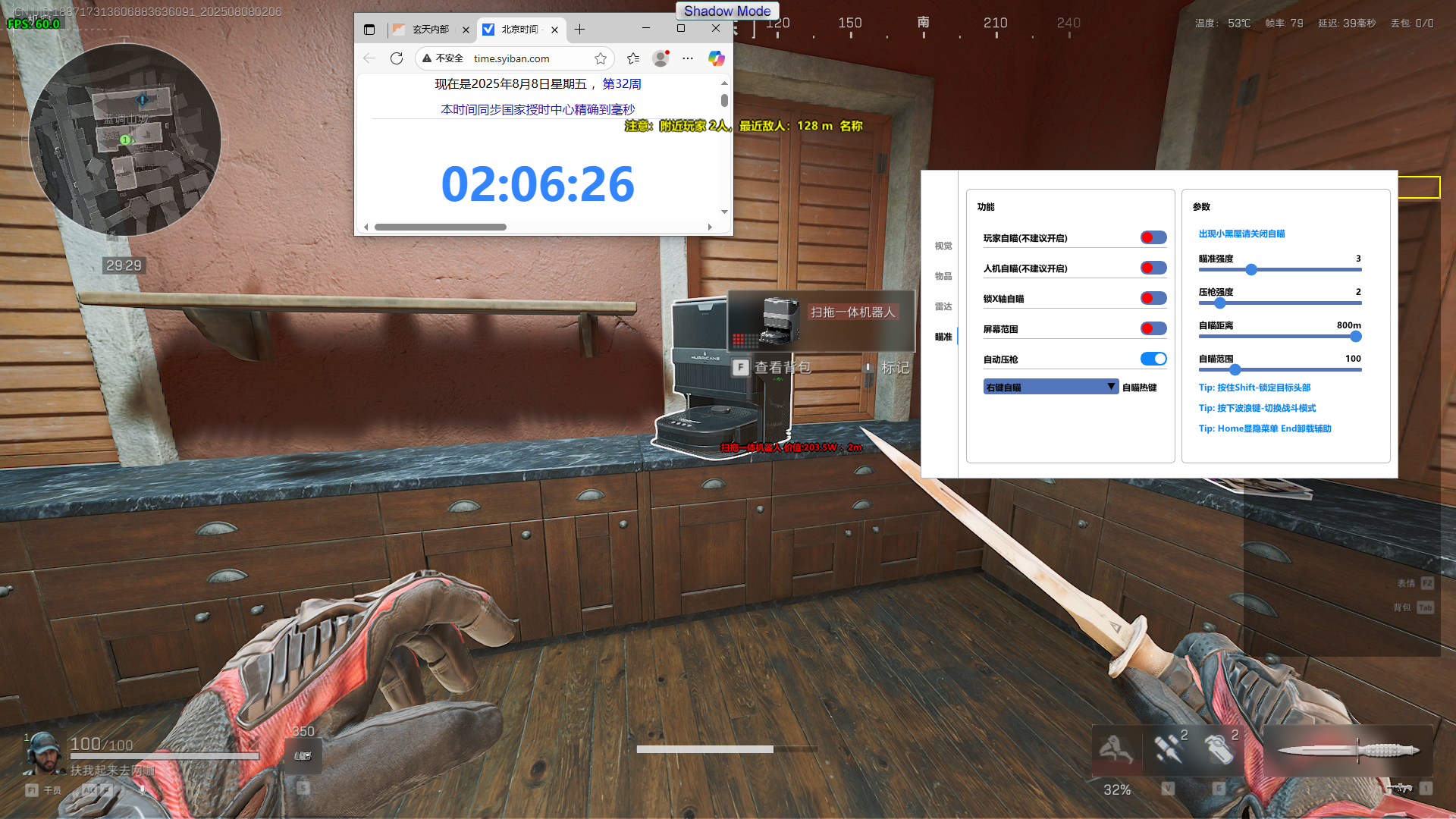Toggle the 自动压枪 switch
Viewport: 1456px width, 819px height.
1153,359
